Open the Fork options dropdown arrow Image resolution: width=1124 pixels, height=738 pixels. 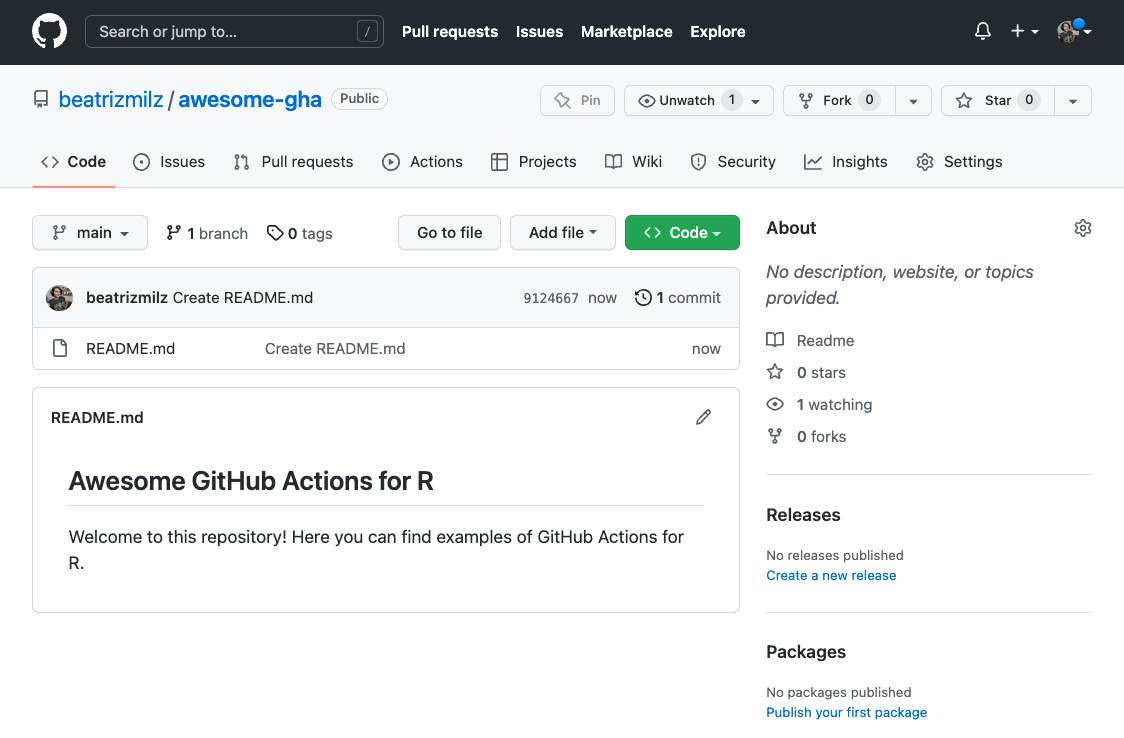pyautogui.click(x=913, y=100)
